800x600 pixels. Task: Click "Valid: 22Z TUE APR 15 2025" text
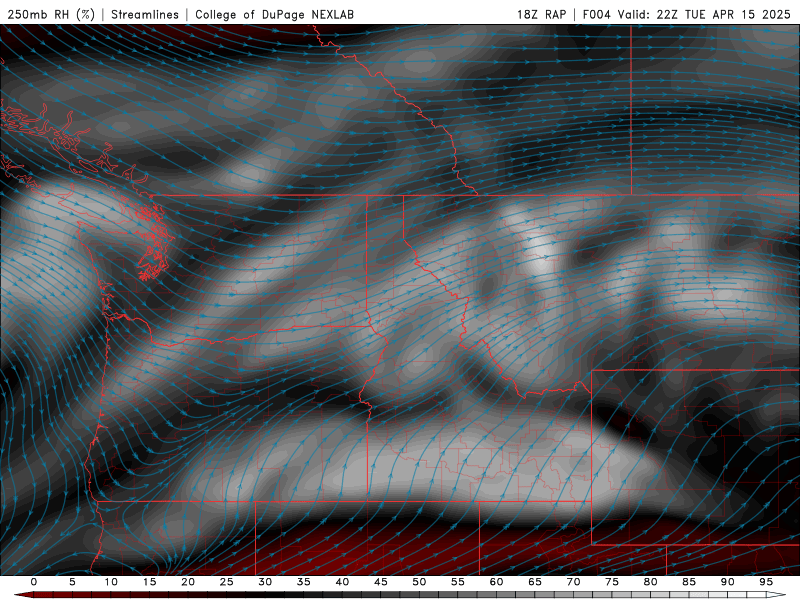pyautogui.click(x=704, y=14)
